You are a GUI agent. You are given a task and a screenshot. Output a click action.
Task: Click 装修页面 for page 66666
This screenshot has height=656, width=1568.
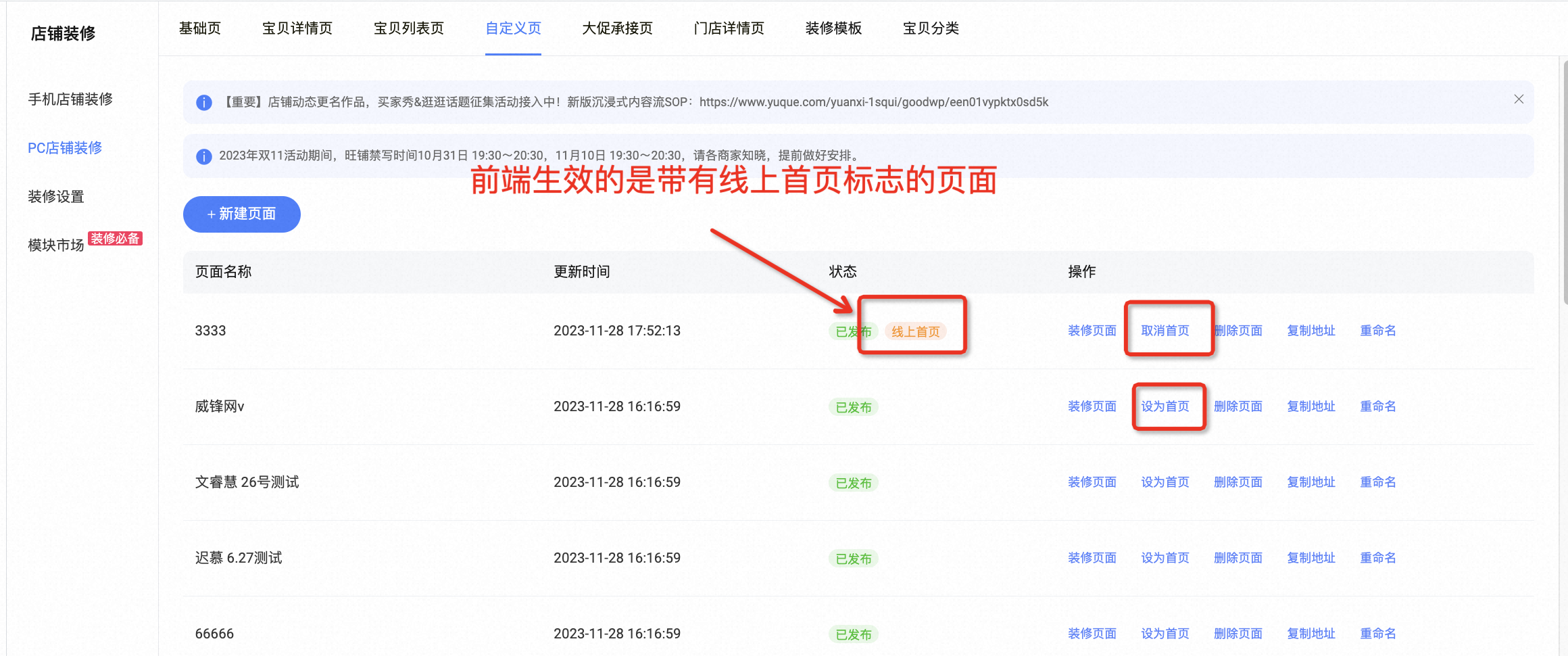[x=1092, y=634]
